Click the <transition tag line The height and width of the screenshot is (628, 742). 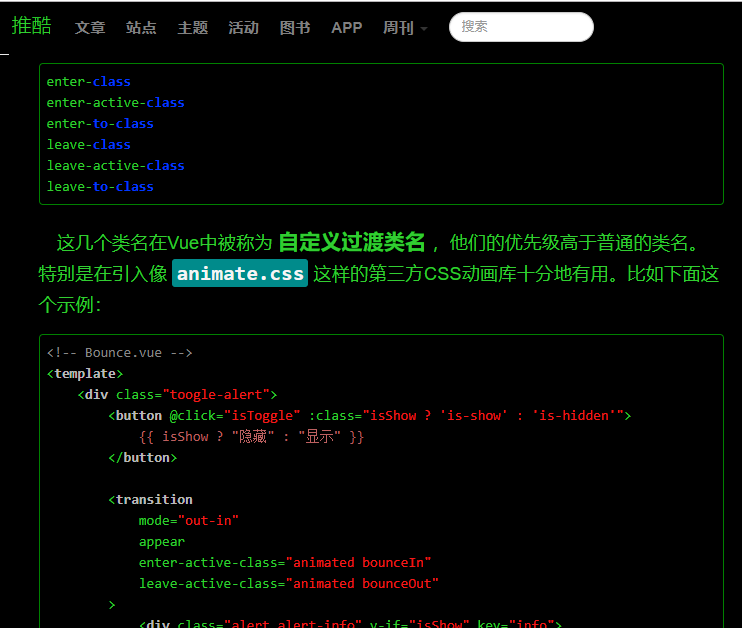[x=150, y=500]
